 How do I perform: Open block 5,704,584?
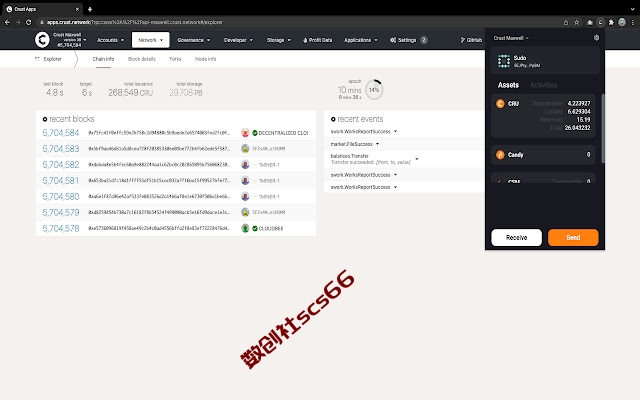click(x=61, y=133)
